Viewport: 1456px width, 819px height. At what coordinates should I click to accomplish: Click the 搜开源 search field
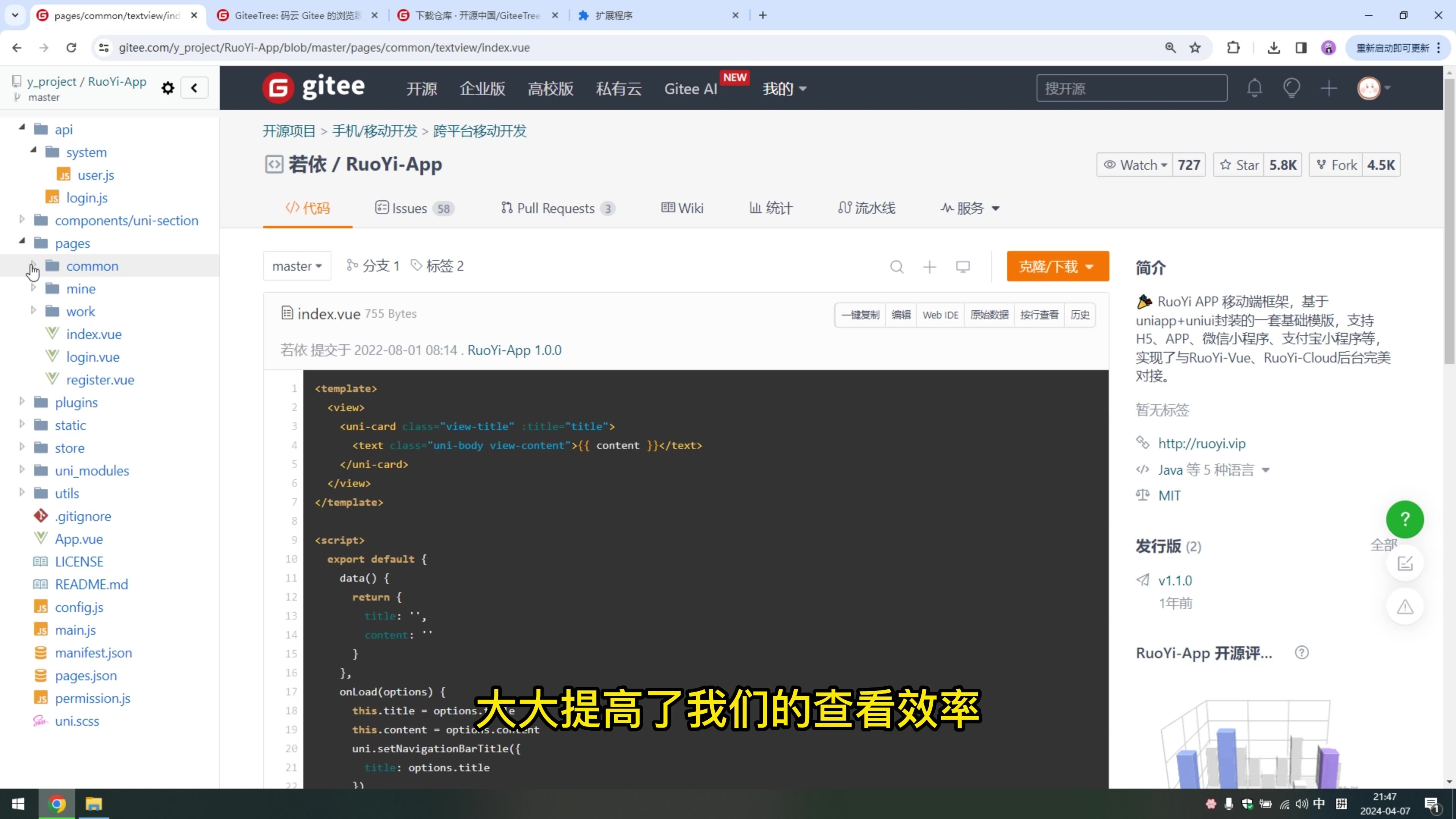1131,88
